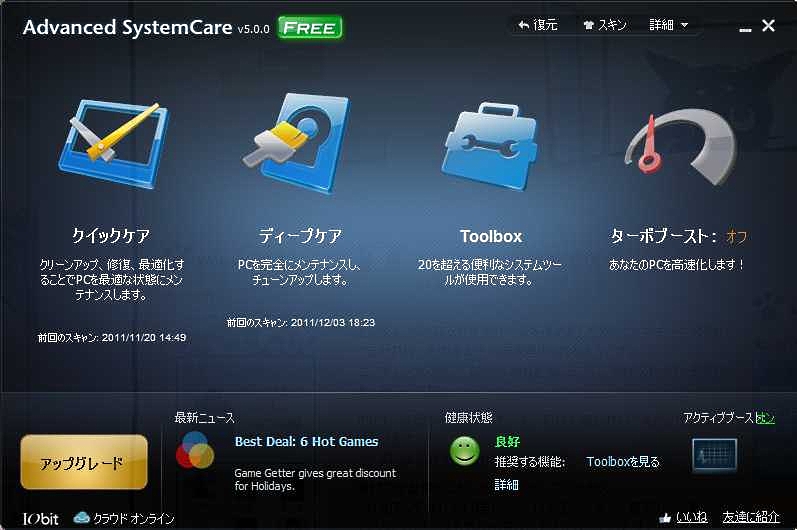Click the gold アップグレード button
This screenshot has width=797, height=530.
tap(84, 462)
